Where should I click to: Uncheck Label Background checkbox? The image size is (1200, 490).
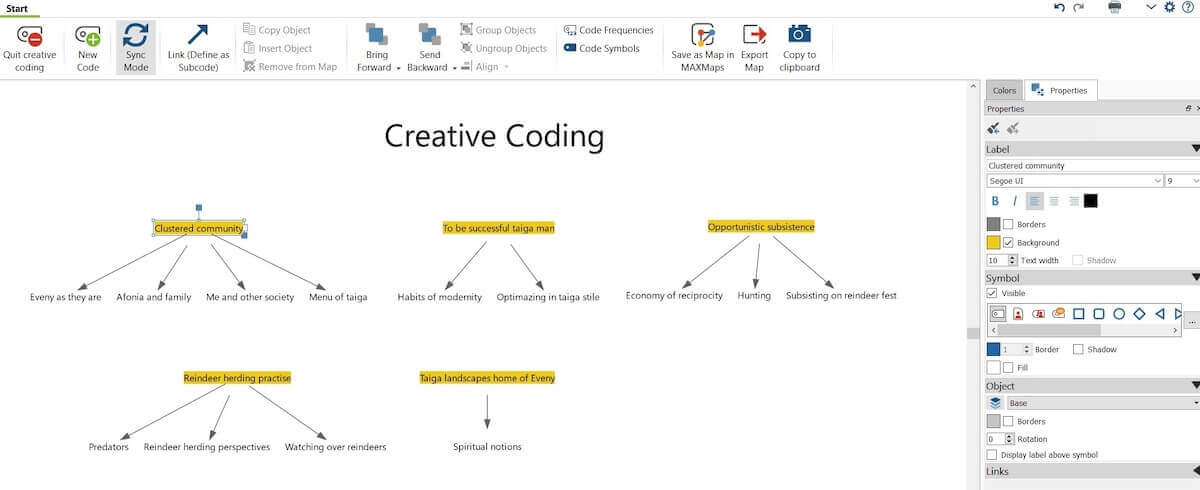pyautogui.click(x=1008, y=242)
